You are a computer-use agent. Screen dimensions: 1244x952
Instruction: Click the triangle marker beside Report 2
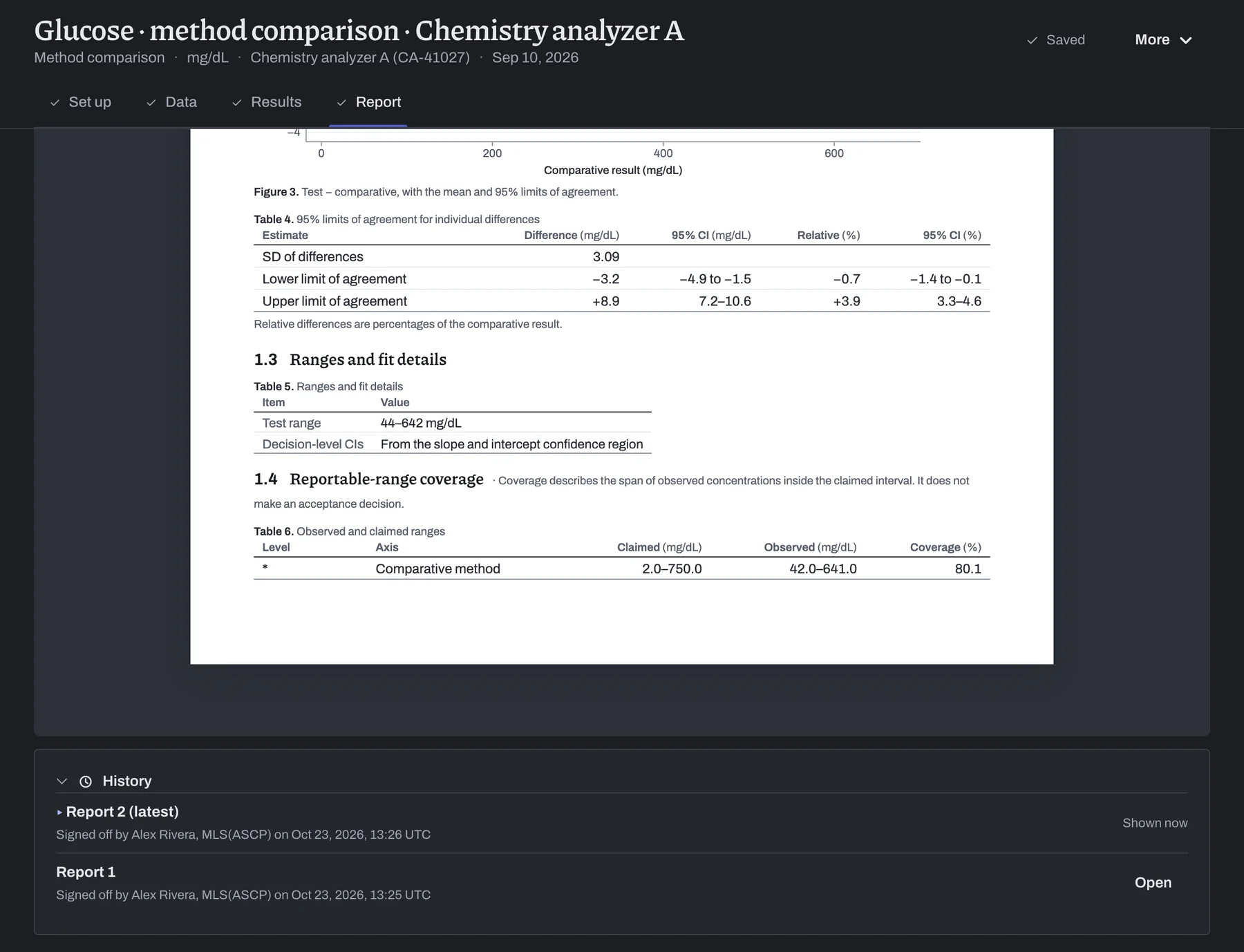pyautogui.click(x=59, y=812)
